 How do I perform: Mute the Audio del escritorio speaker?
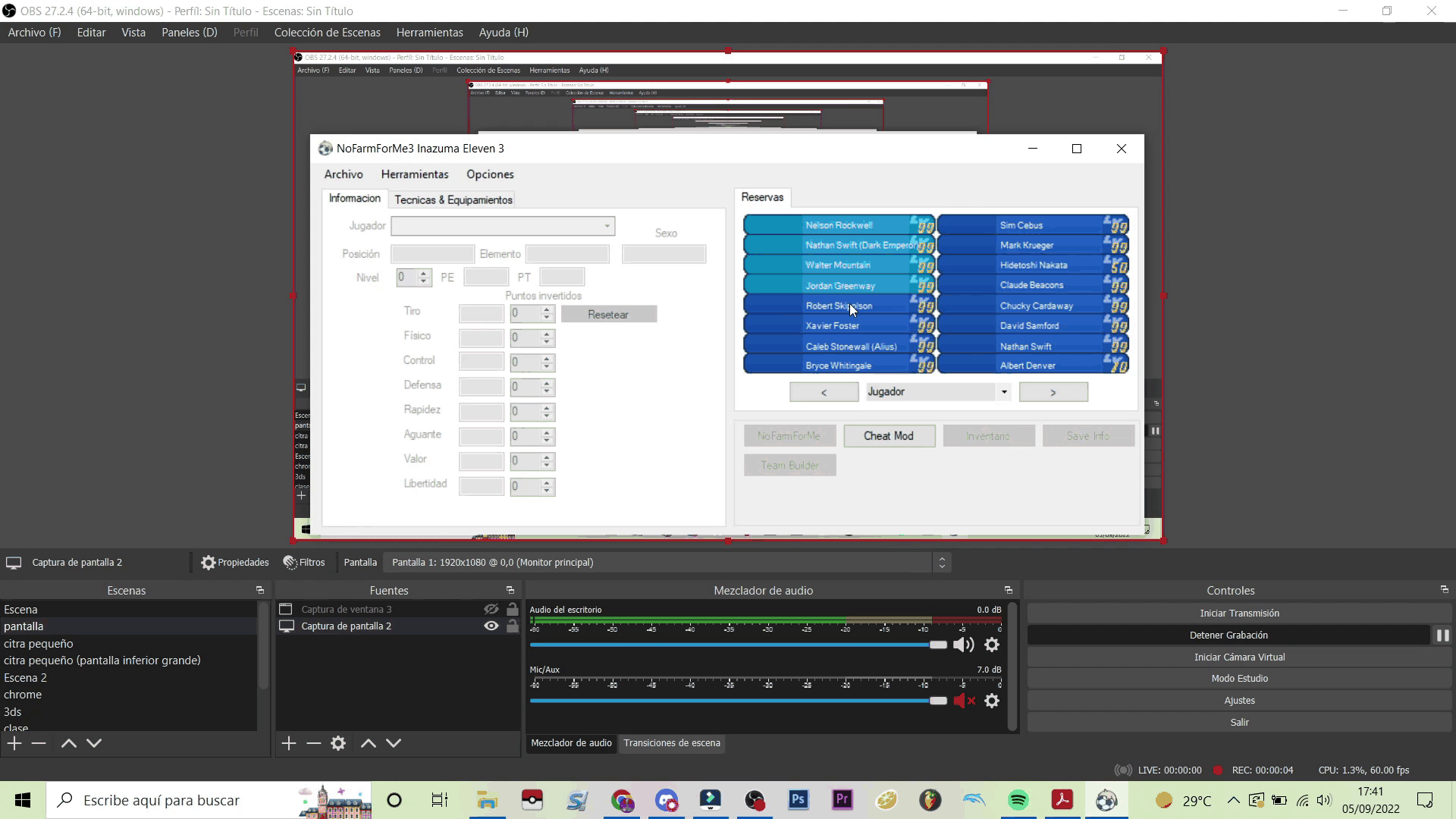click(963, 645)
